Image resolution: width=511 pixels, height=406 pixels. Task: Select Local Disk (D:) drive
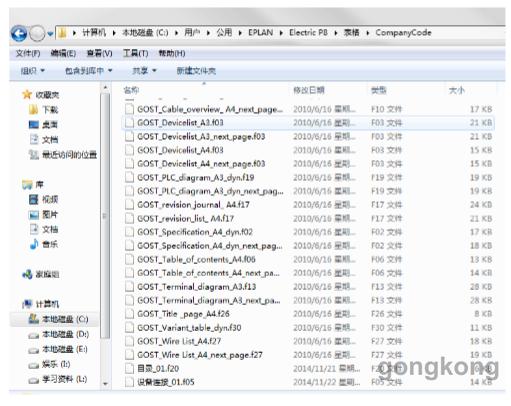[x=59, y=334]
